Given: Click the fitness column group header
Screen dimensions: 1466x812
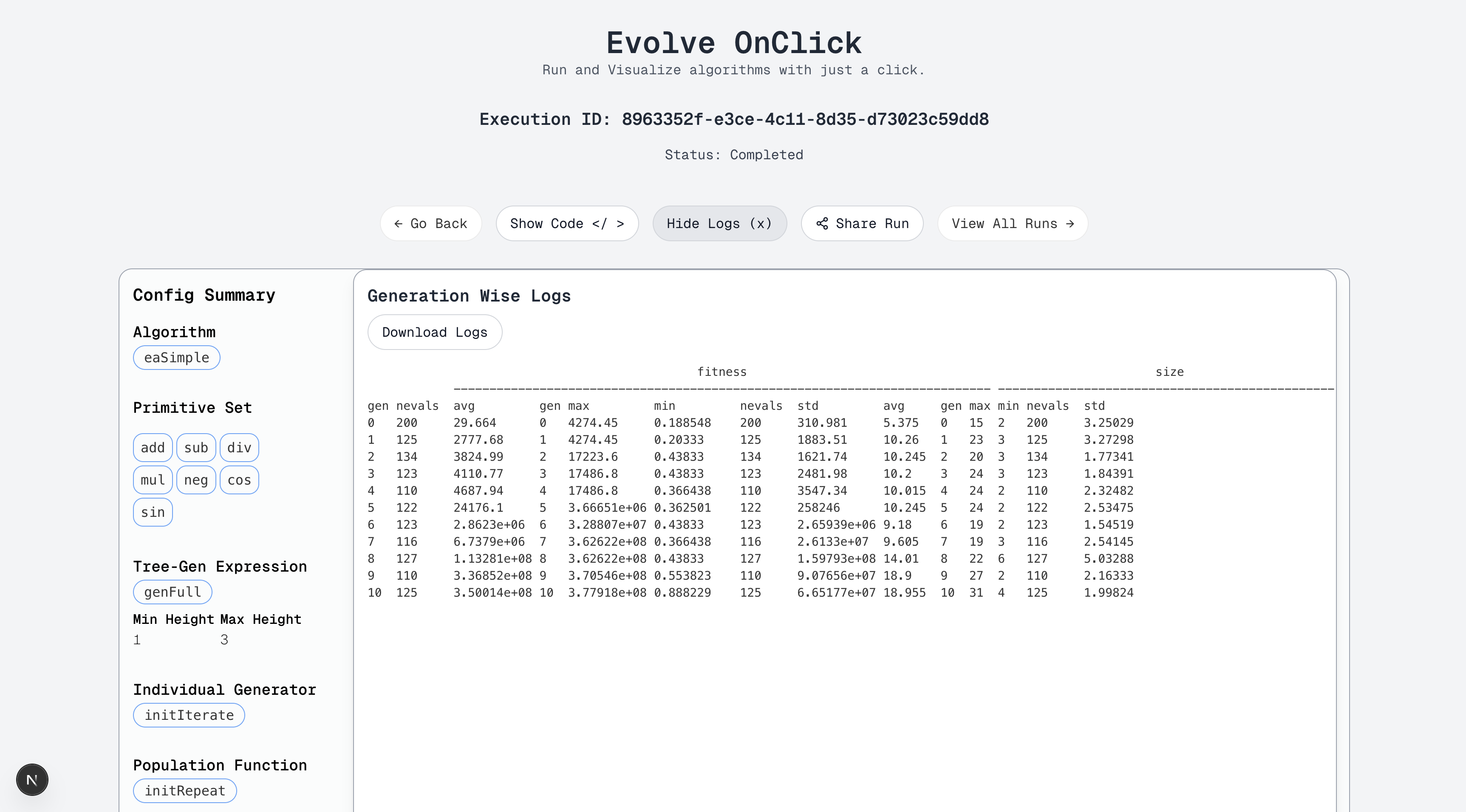Looking at the screenshot, I should click(722, 372).
